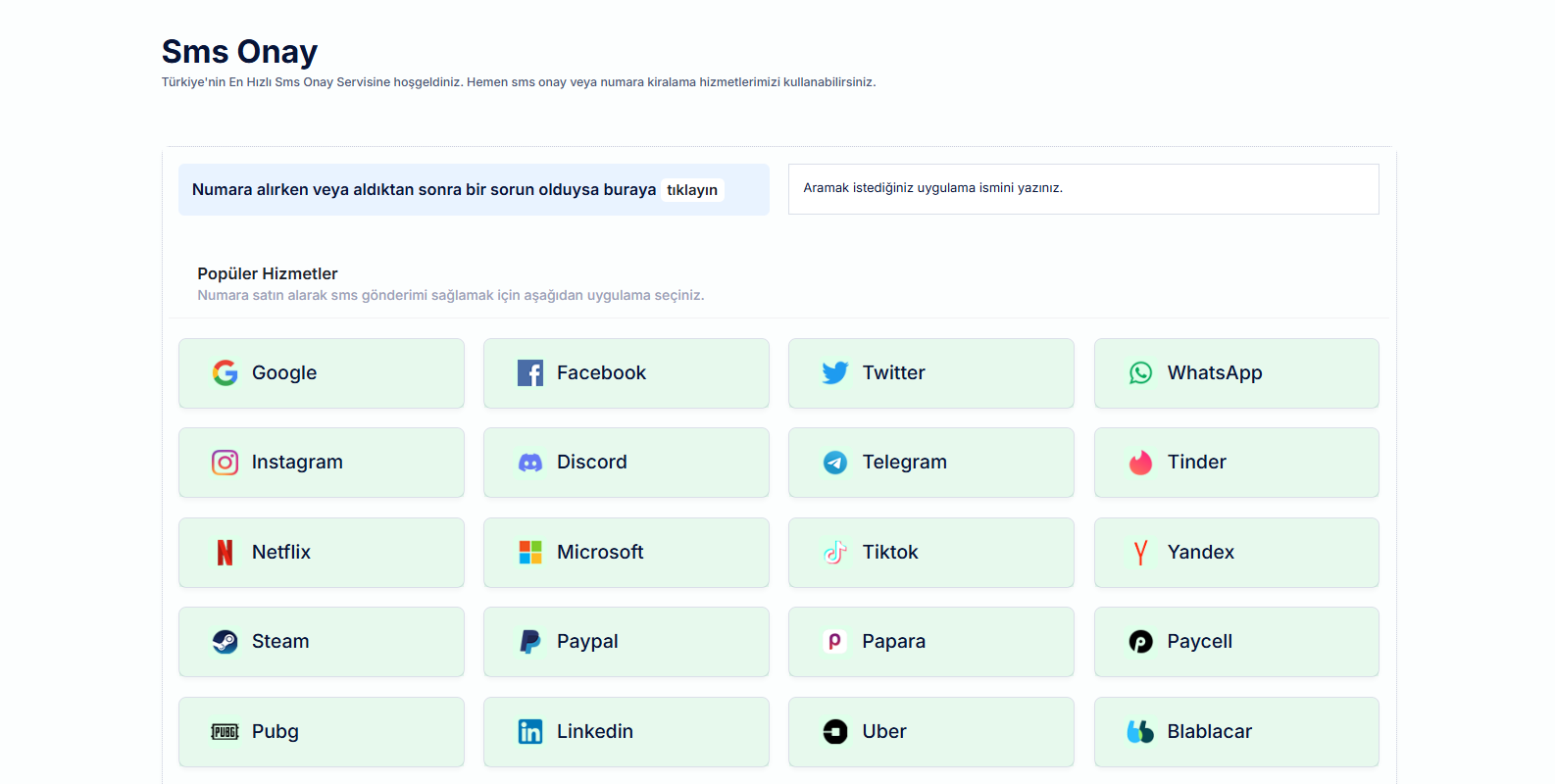Focus the application name search field
The image size is (1555, 784).
coord(1082,188)
